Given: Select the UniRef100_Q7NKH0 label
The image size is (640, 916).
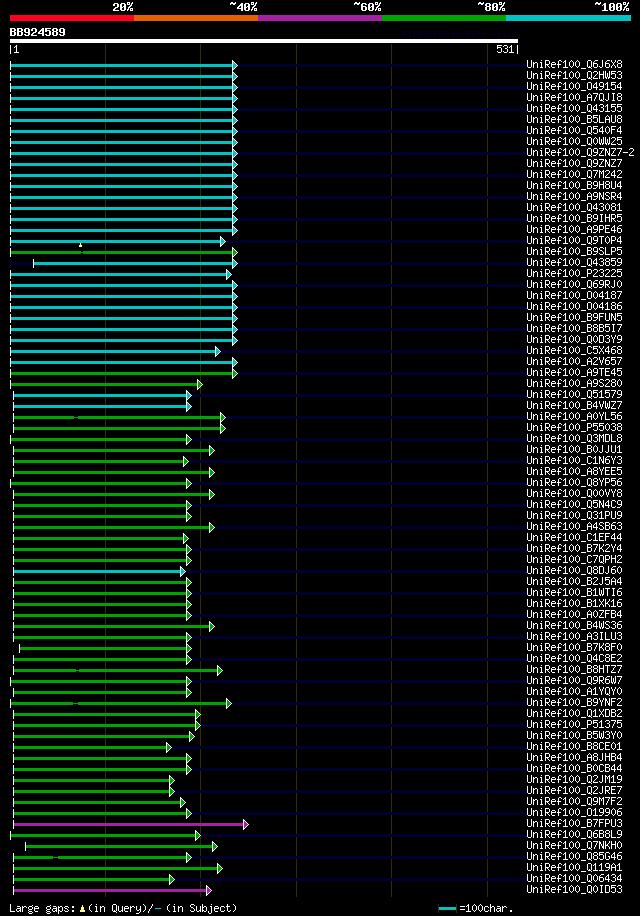Looking at the screenshot, I should 574,846.
